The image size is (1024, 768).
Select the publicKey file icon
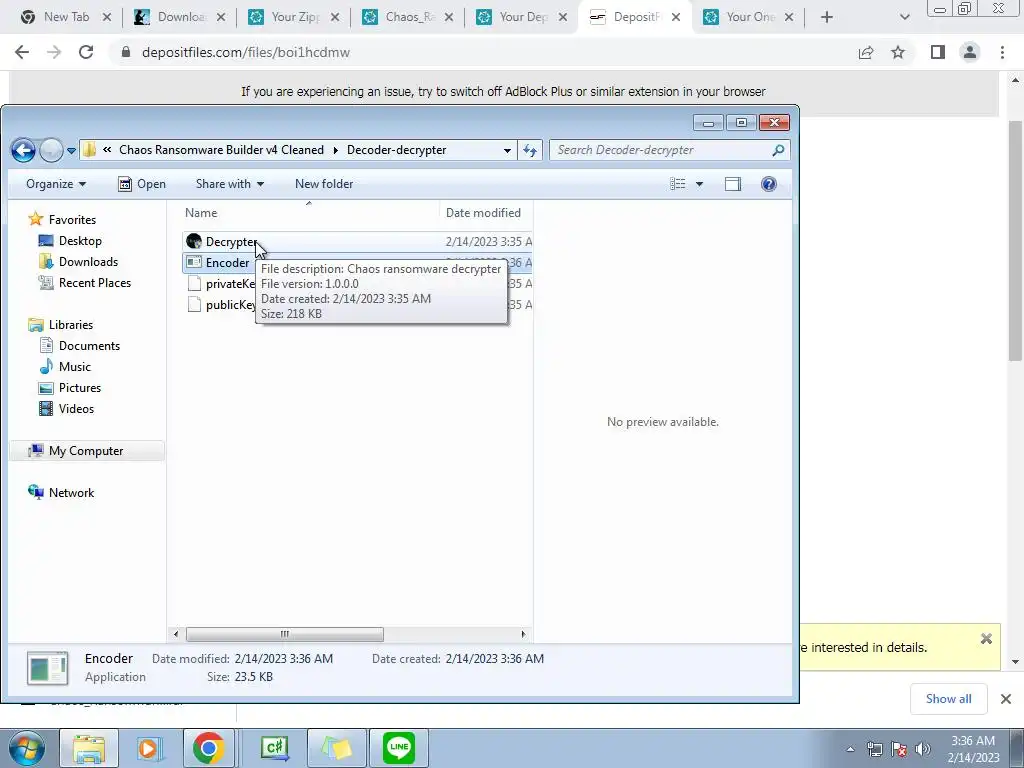(x=194, y=304)
